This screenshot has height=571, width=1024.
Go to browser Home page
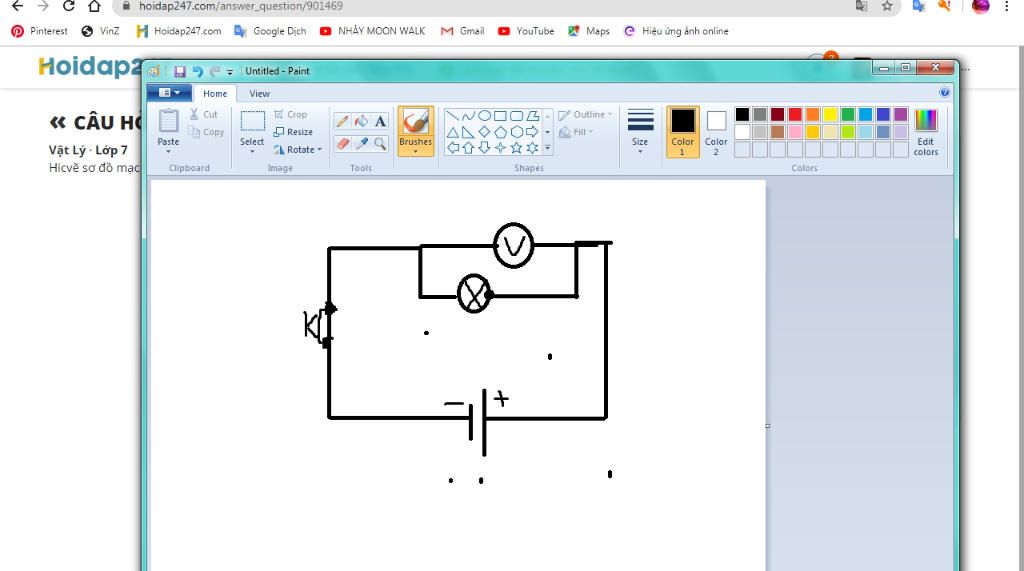pos(94,6)
